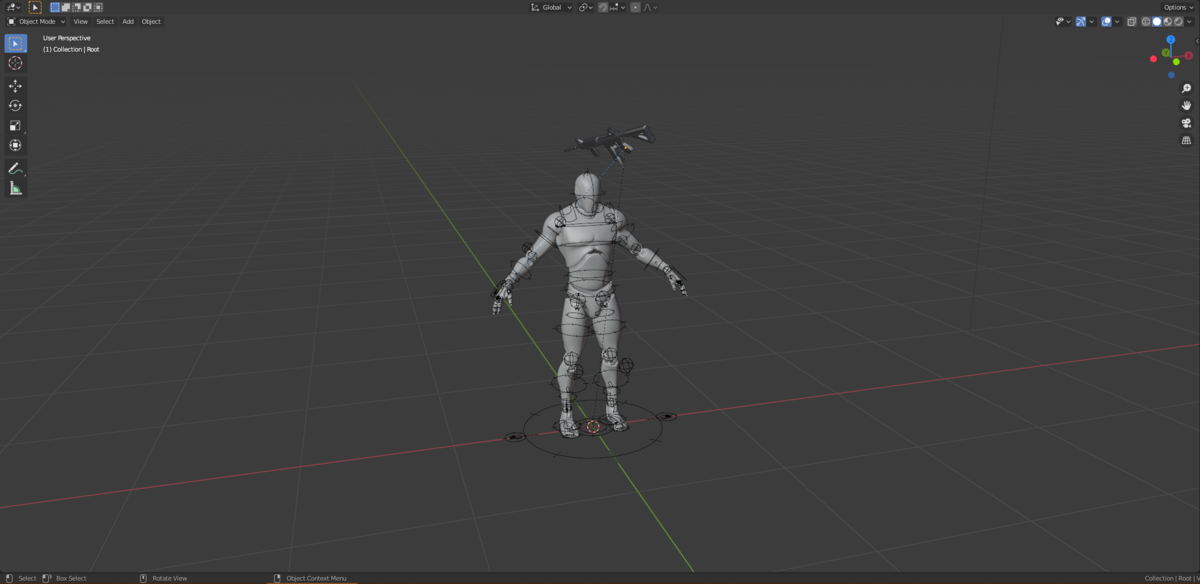Open the Options dropdown
Screen dimensions: 1200x584
[1178, 7]
